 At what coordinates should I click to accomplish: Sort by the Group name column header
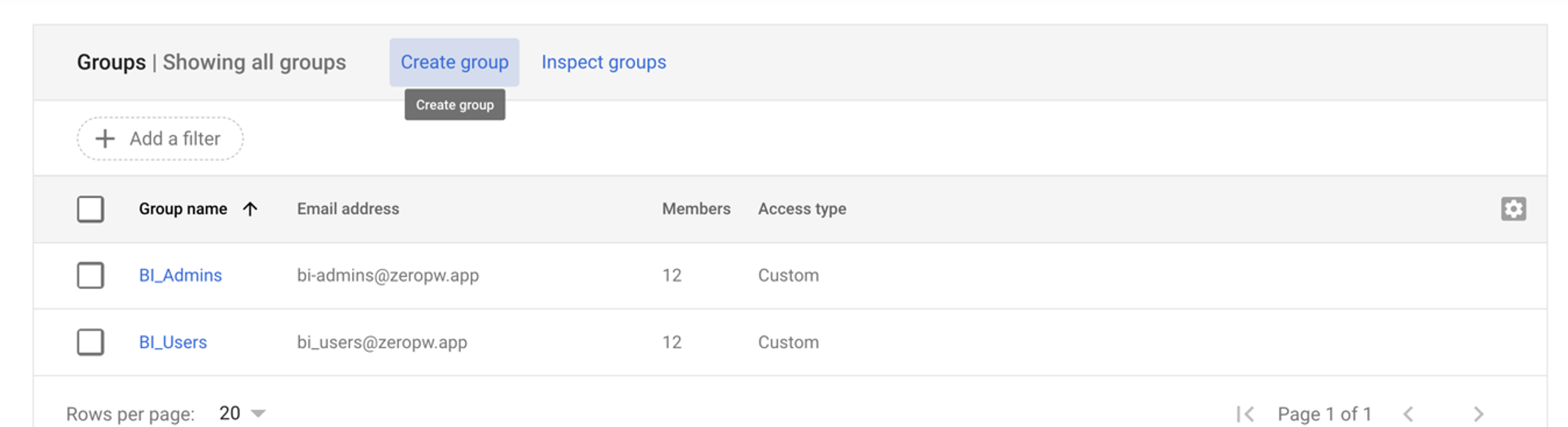pos(183,209)
